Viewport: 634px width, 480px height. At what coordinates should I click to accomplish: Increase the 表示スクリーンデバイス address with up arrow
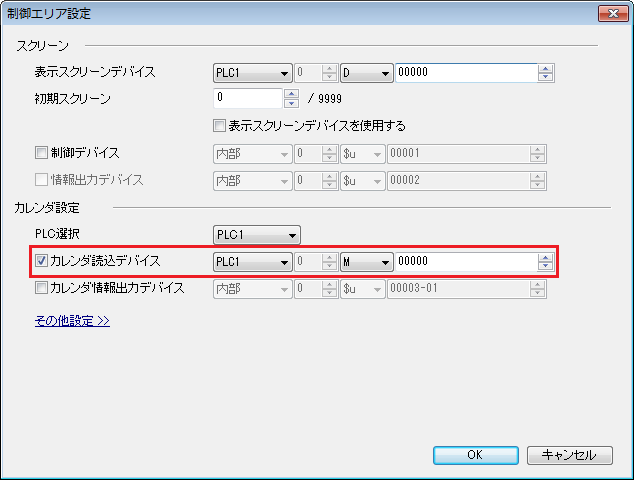tap(545, 69)
